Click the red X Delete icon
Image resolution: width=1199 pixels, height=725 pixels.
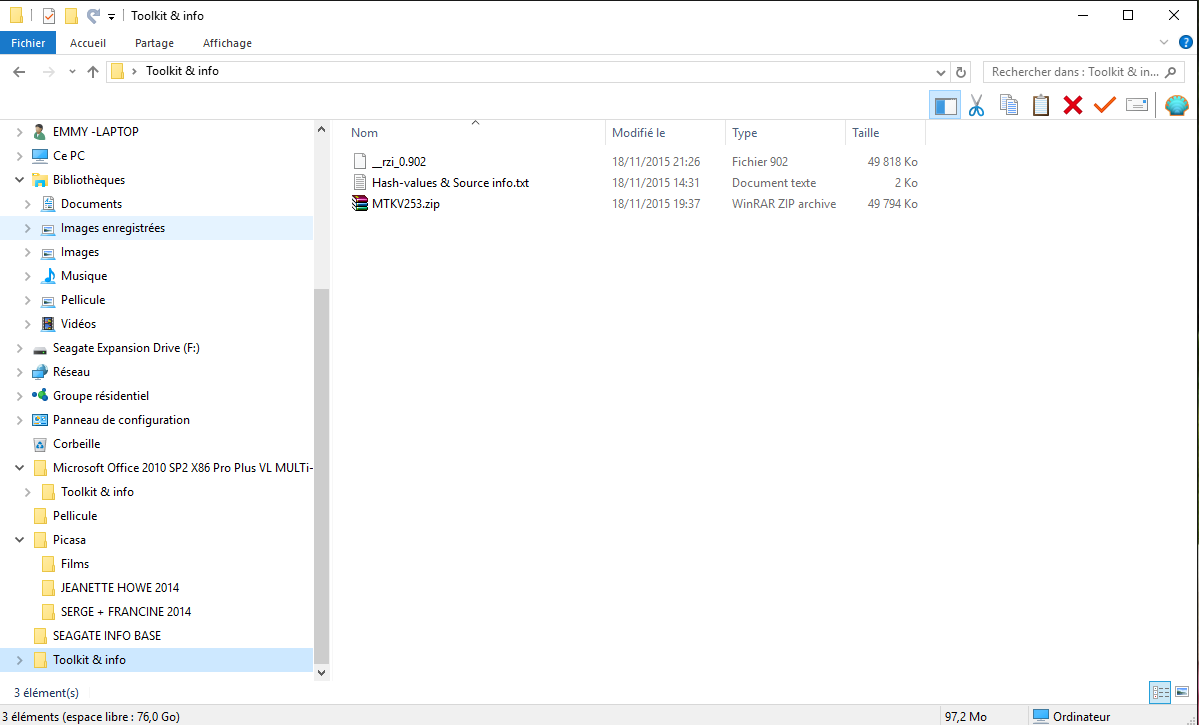tap(1073, 106)
